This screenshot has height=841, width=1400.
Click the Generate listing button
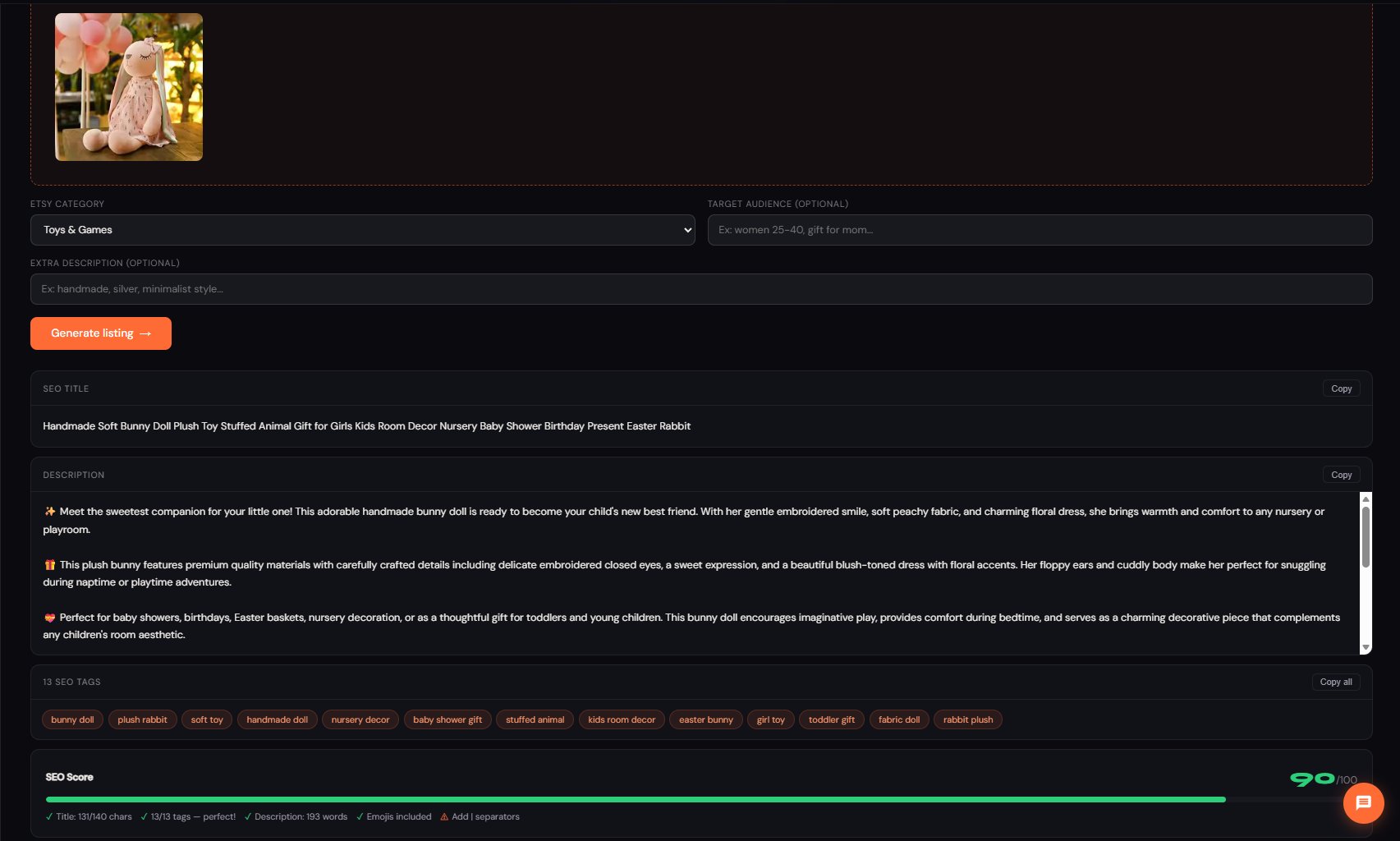[x=101, y=333]
